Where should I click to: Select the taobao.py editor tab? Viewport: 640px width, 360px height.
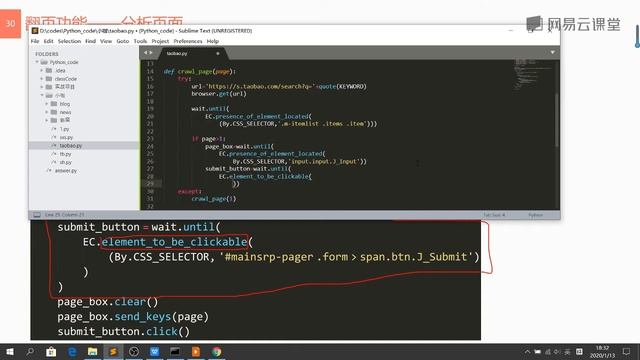(x=192, y=53)
